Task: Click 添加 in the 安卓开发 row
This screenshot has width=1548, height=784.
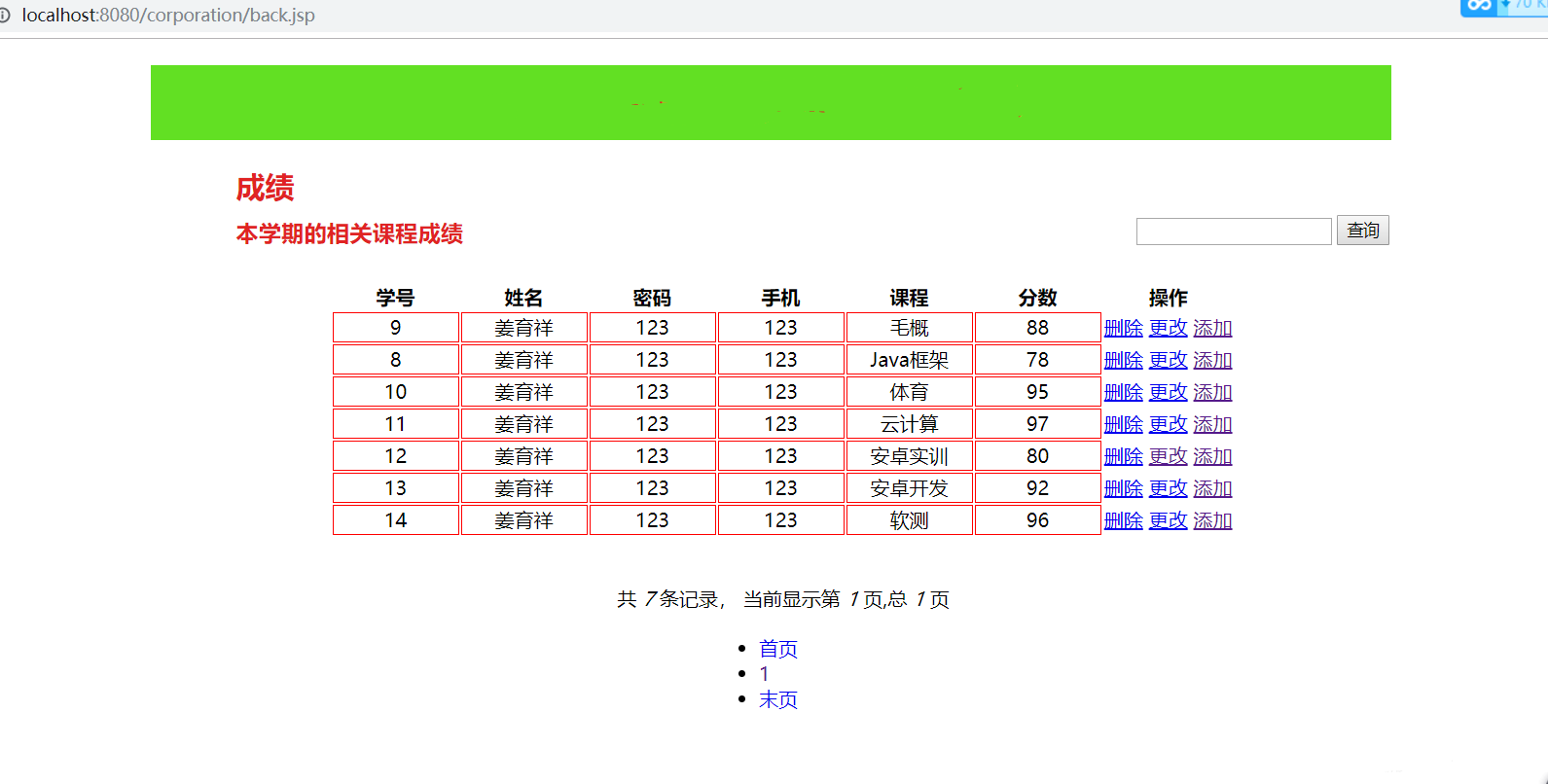Action: pos(1212,489)
